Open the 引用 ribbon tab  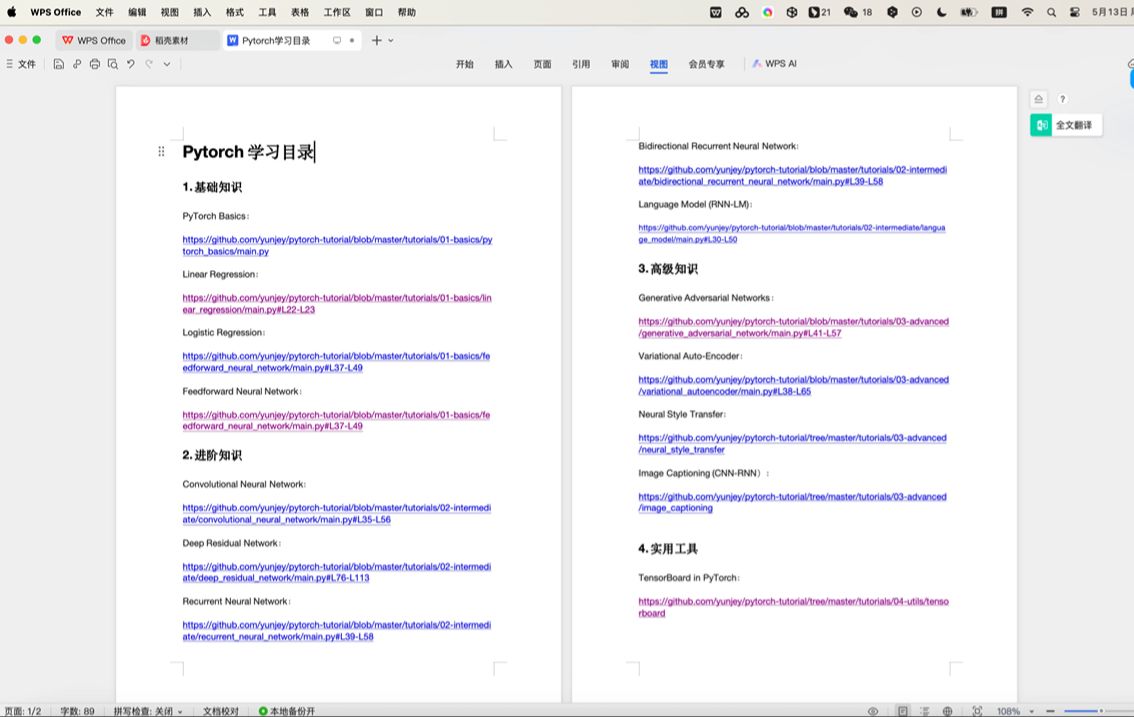tap(581, 64)
